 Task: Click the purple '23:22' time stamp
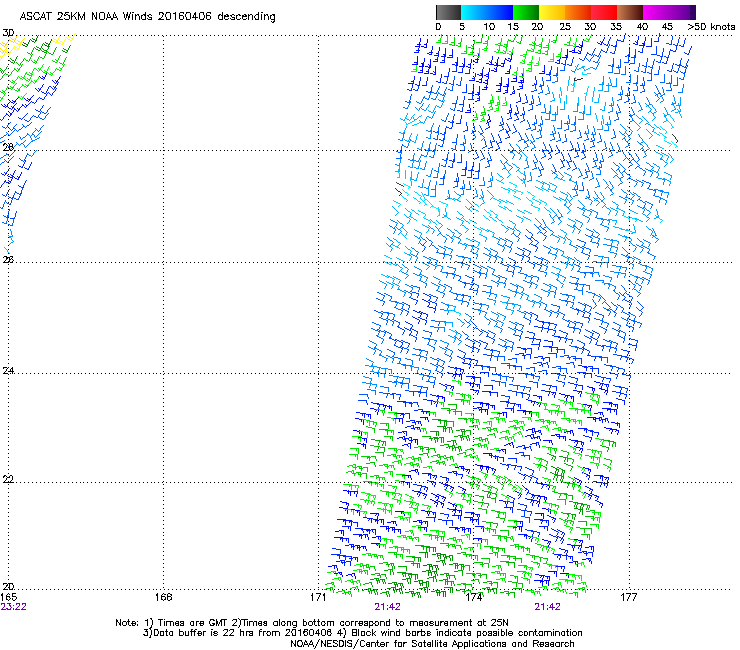click(x=14, y=607)
